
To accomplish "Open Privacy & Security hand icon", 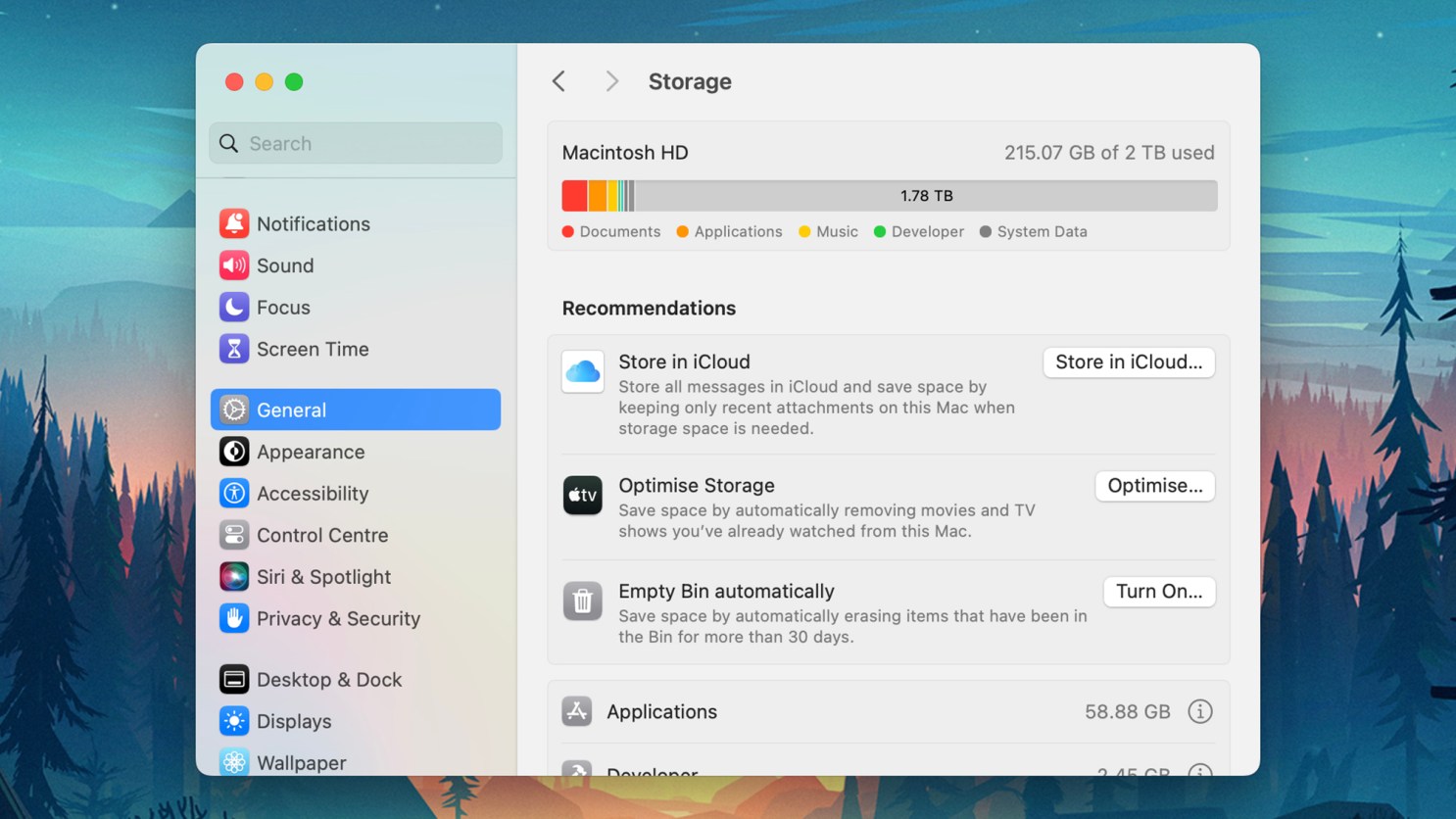I will point(234,618).
